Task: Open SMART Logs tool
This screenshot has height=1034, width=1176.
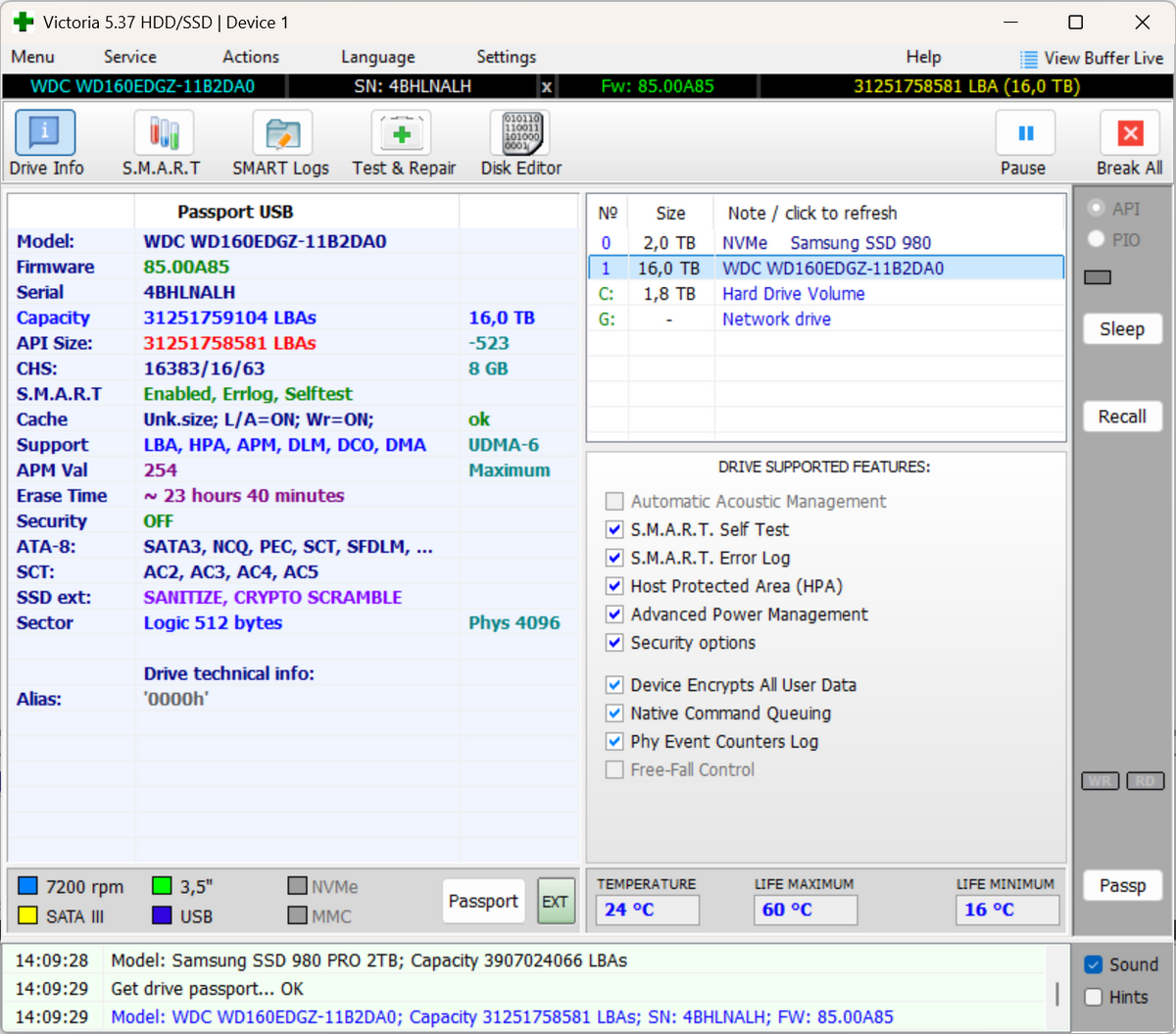Action: (281, 143)
